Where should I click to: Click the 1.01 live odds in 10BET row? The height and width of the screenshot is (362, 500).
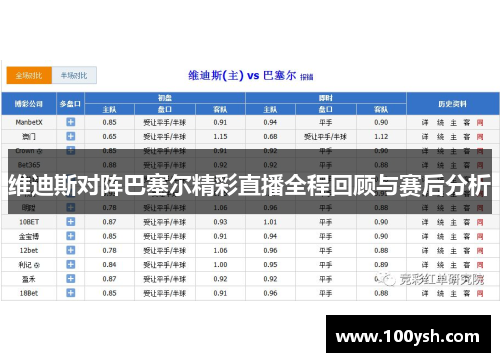click(270, 222)
